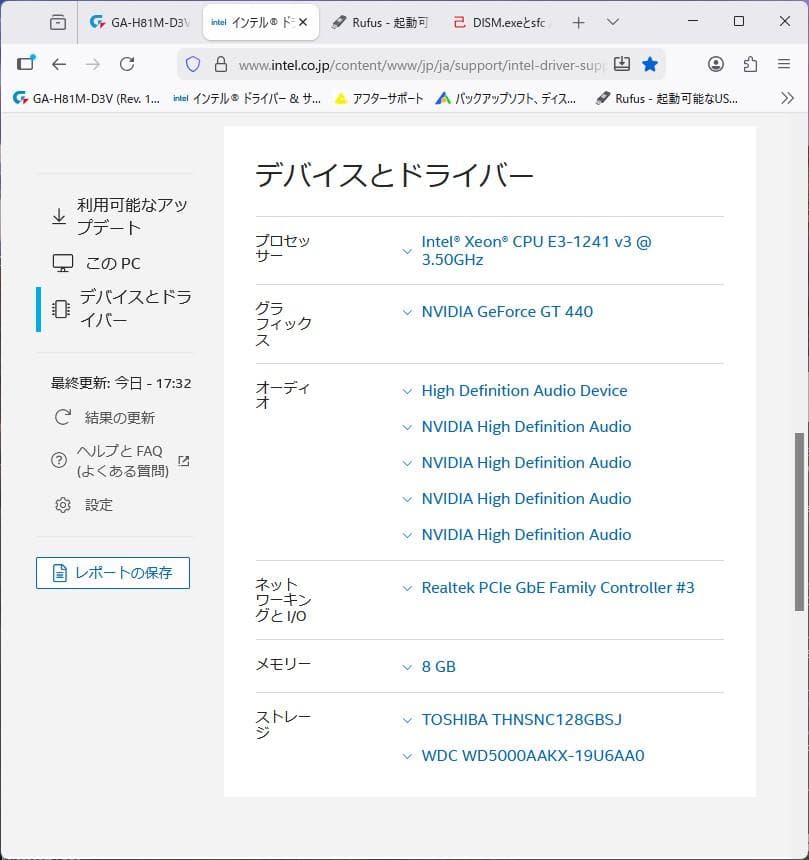Click the address bar URL field
The width and height of the screenshot is (809, 860).
[x=421, y=65]
